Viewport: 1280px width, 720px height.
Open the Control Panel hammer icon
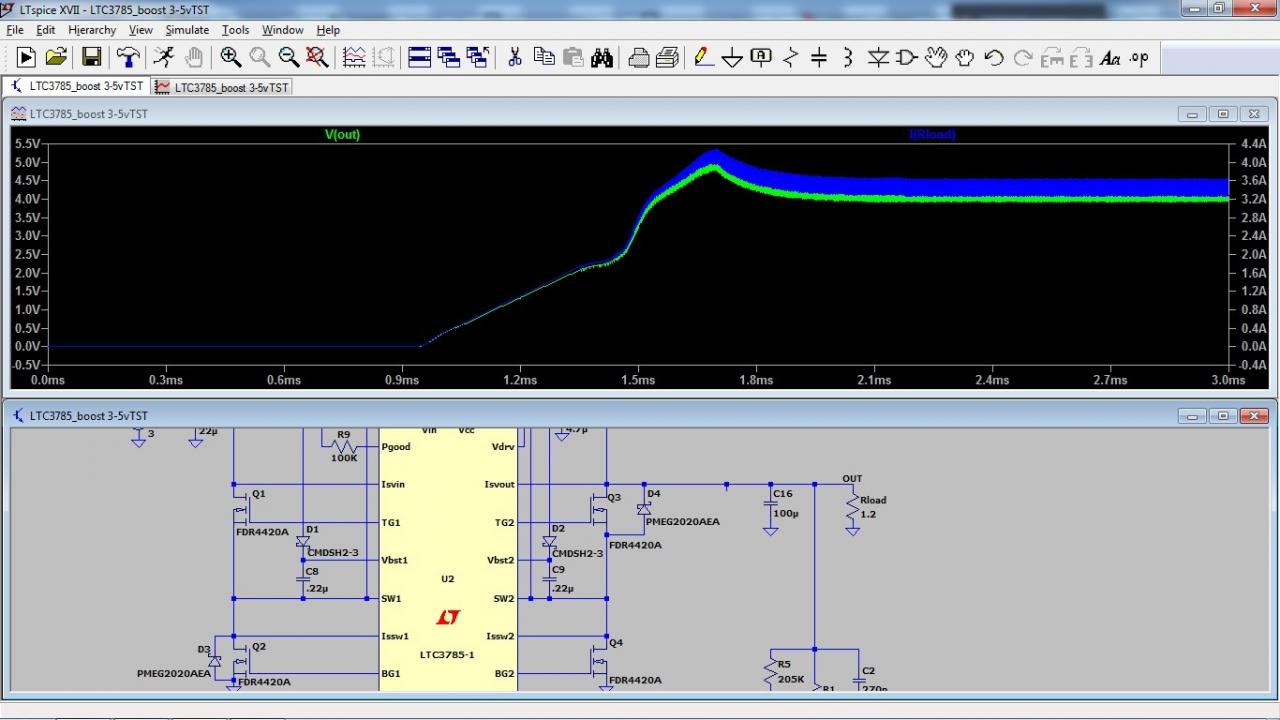point(128,57)
